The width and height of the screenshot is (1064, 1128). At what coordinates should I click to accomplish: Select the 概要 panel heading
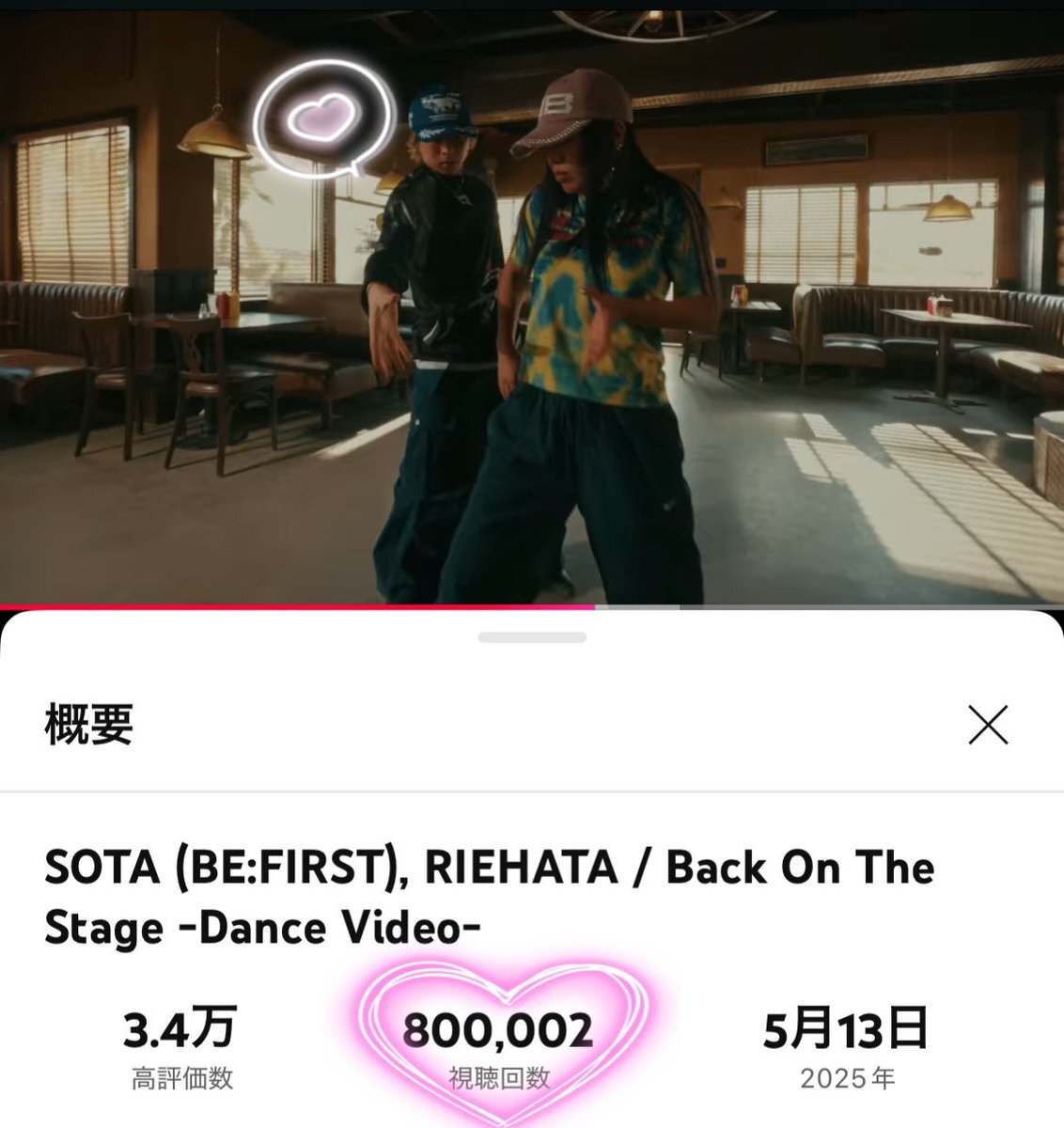tap(89, 725)
